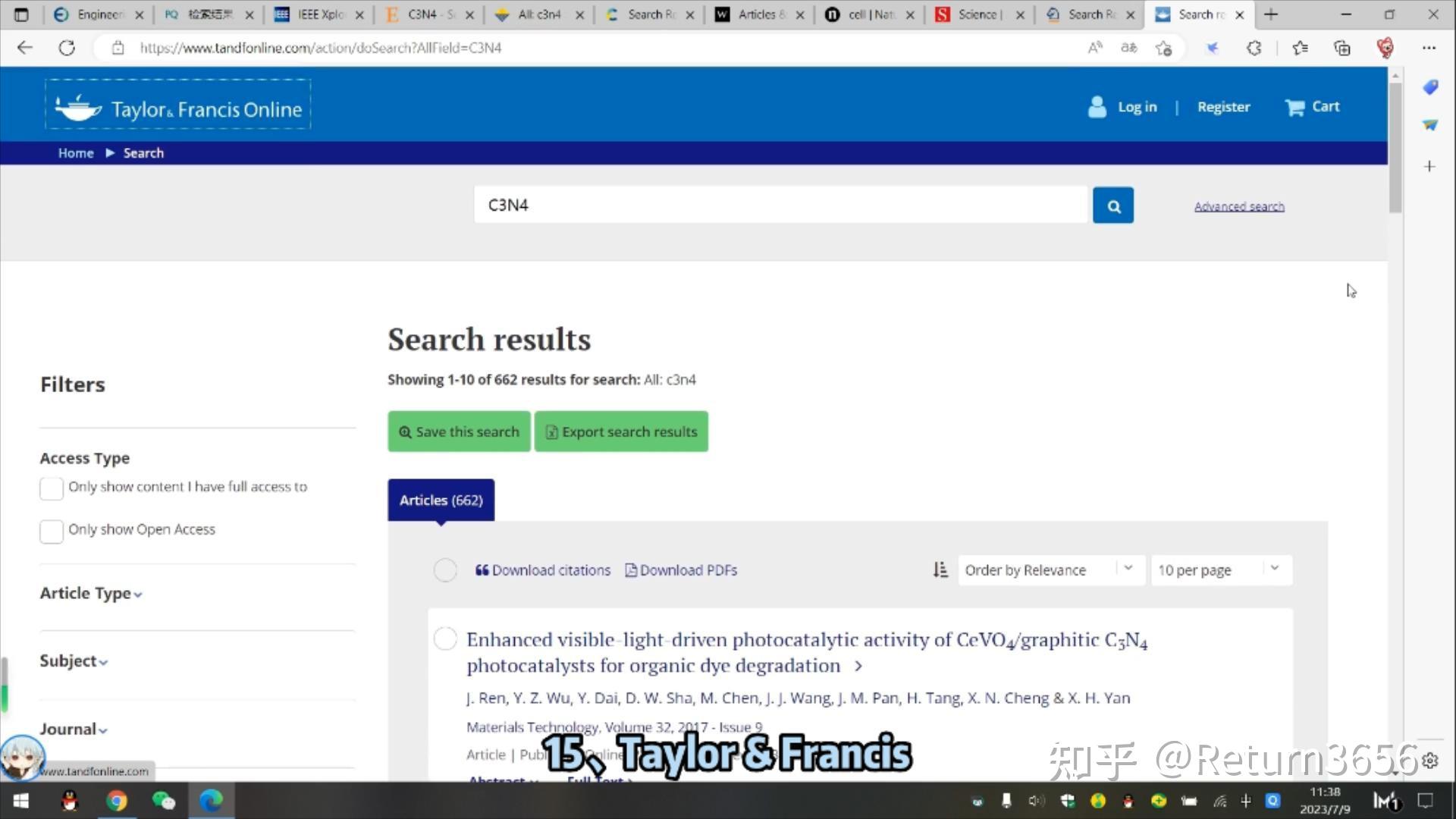Open QQ penguin icon in taskbar
Image resolution: width=1456 pixels, height=819 pixels.
pos(70,801)
